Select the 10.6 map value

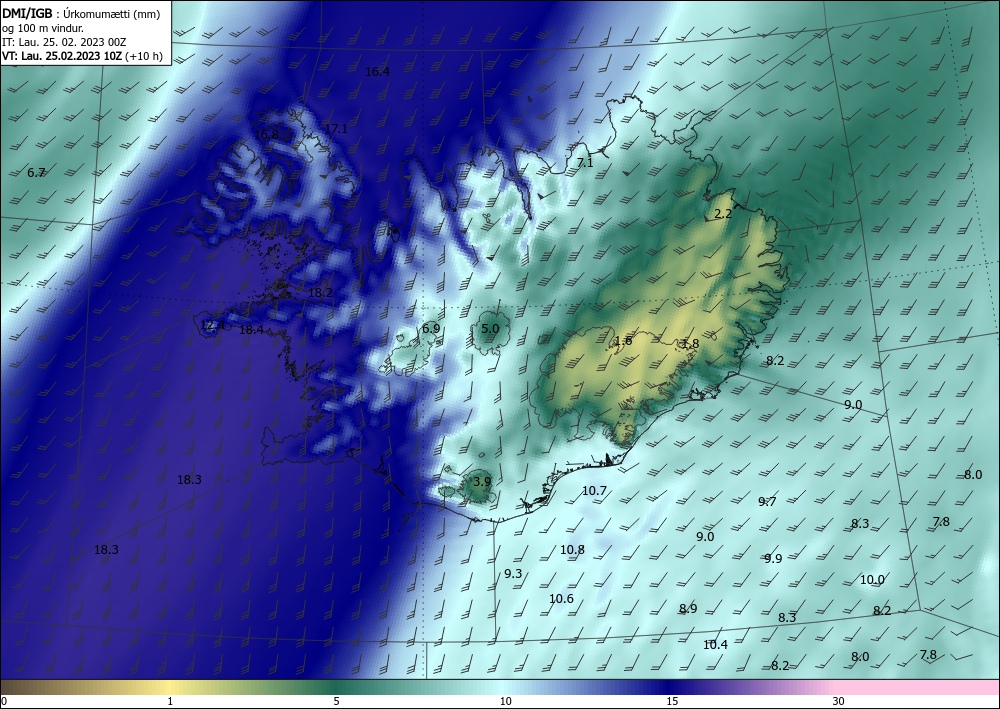[x=561, y=599]
